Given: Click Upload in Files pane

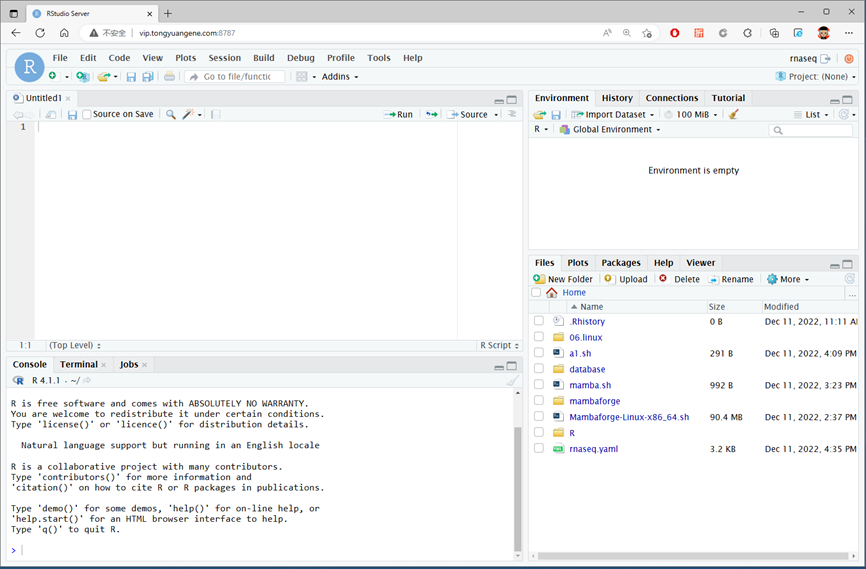Looking at the screenshot, I should click(x=626, y=279).
